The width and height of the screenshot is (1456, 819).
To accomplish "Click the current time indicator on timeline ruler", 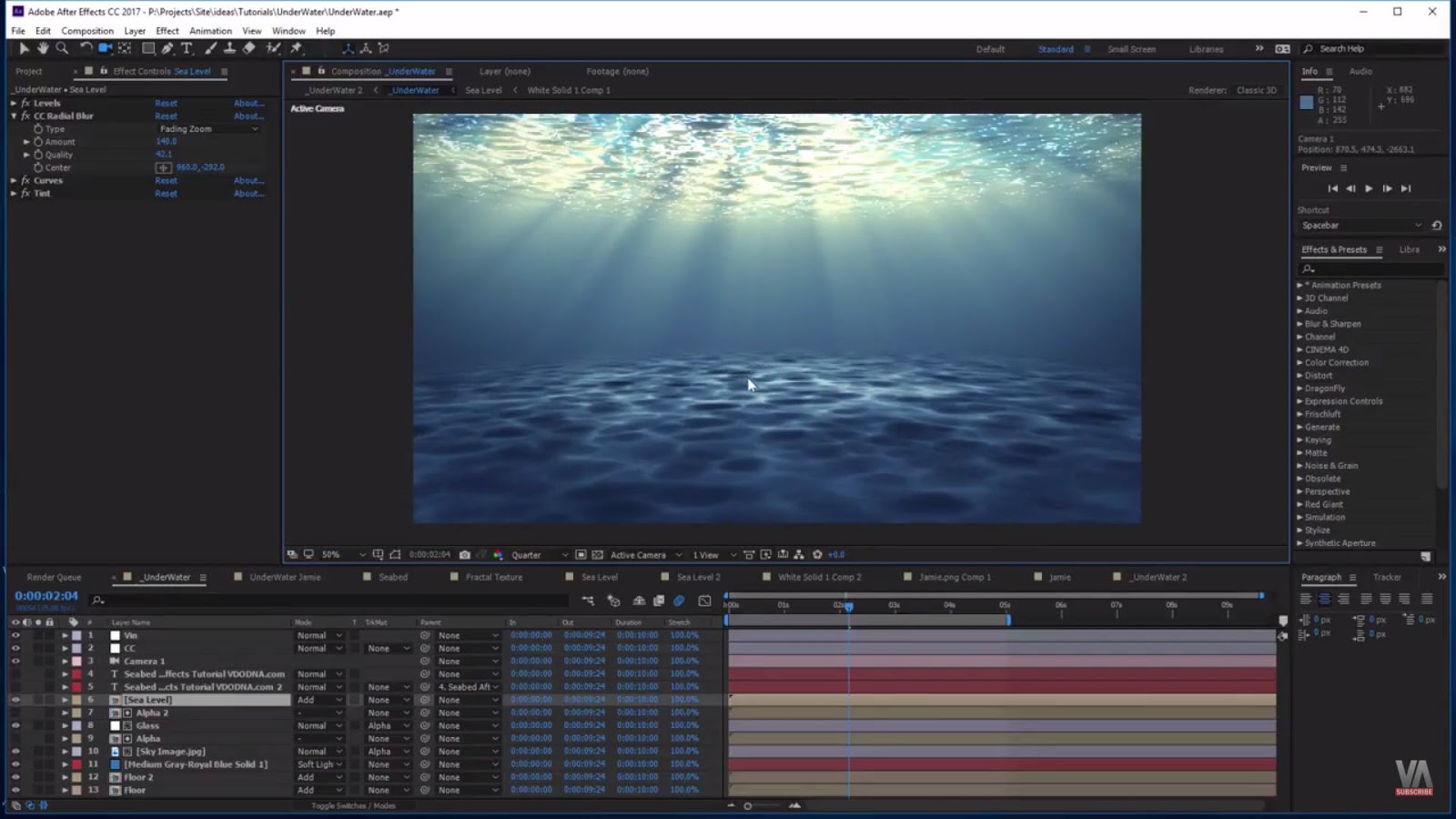I will pos(848,605).
